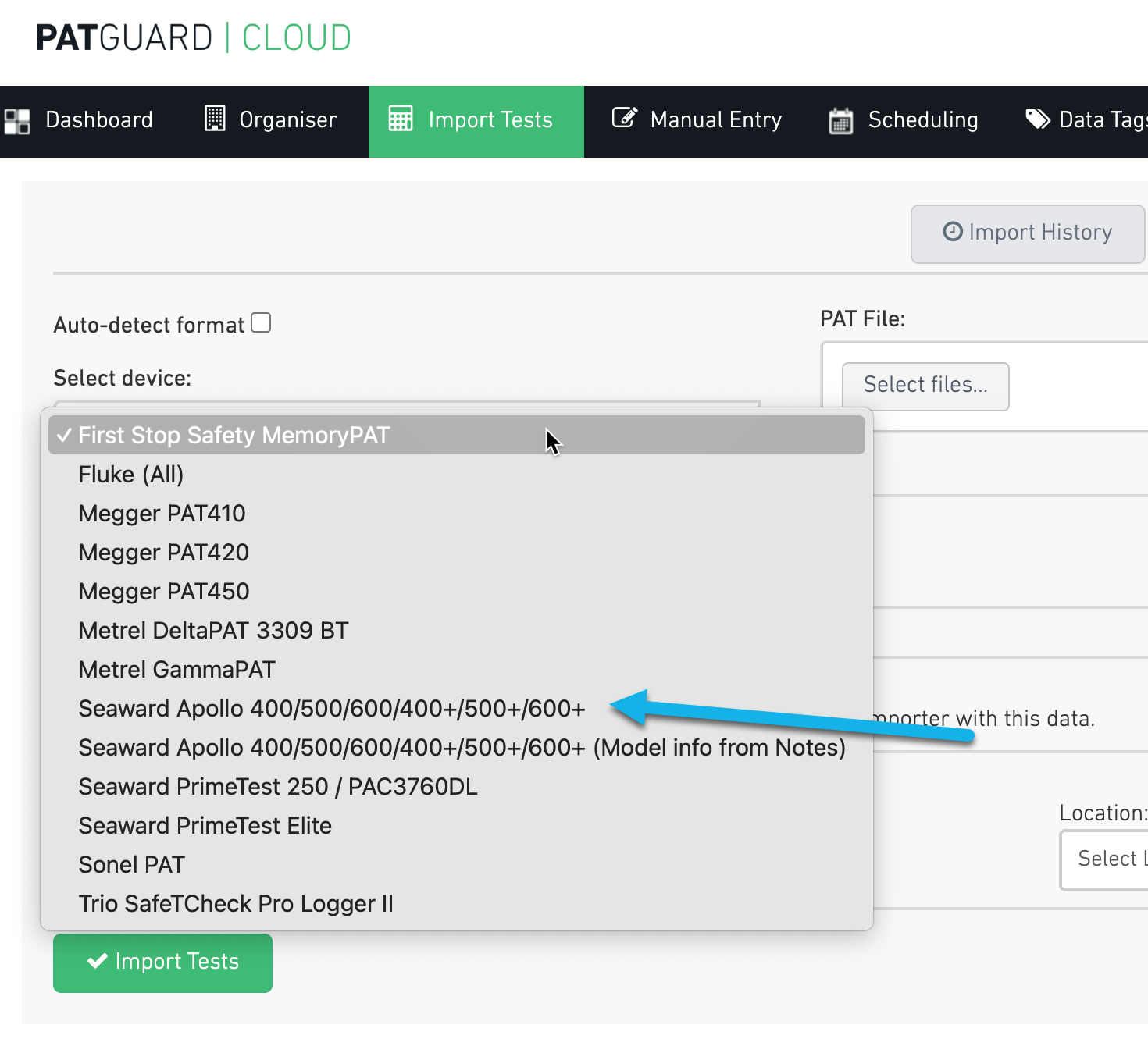Choose First Stop Safety MemoryPAT option
Image resolution: width=1148 pixels, height=1046 pixels.
pyautogui.click(x=457, y=435)
